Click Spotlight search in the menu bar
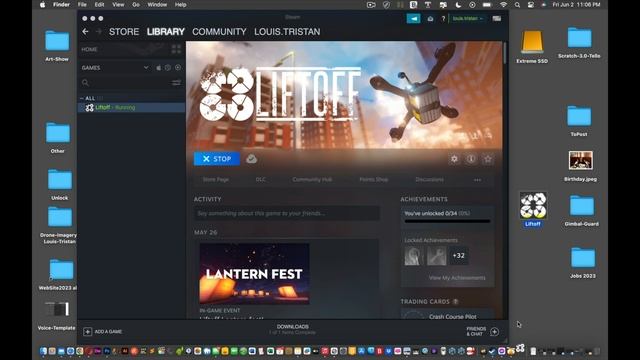The height and width of the screenshot is (360, 640). pos(517,5)
